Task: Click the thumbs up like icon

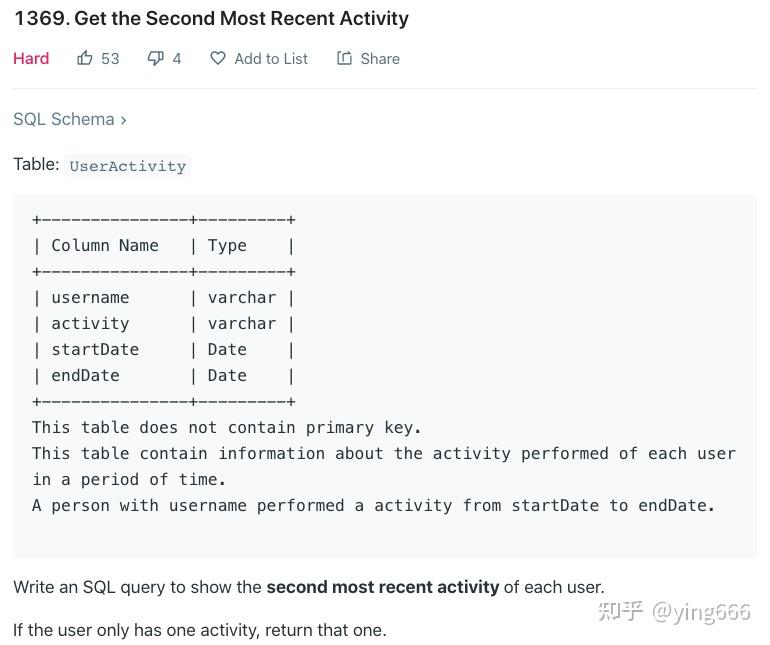Action: tap(85, 58)
